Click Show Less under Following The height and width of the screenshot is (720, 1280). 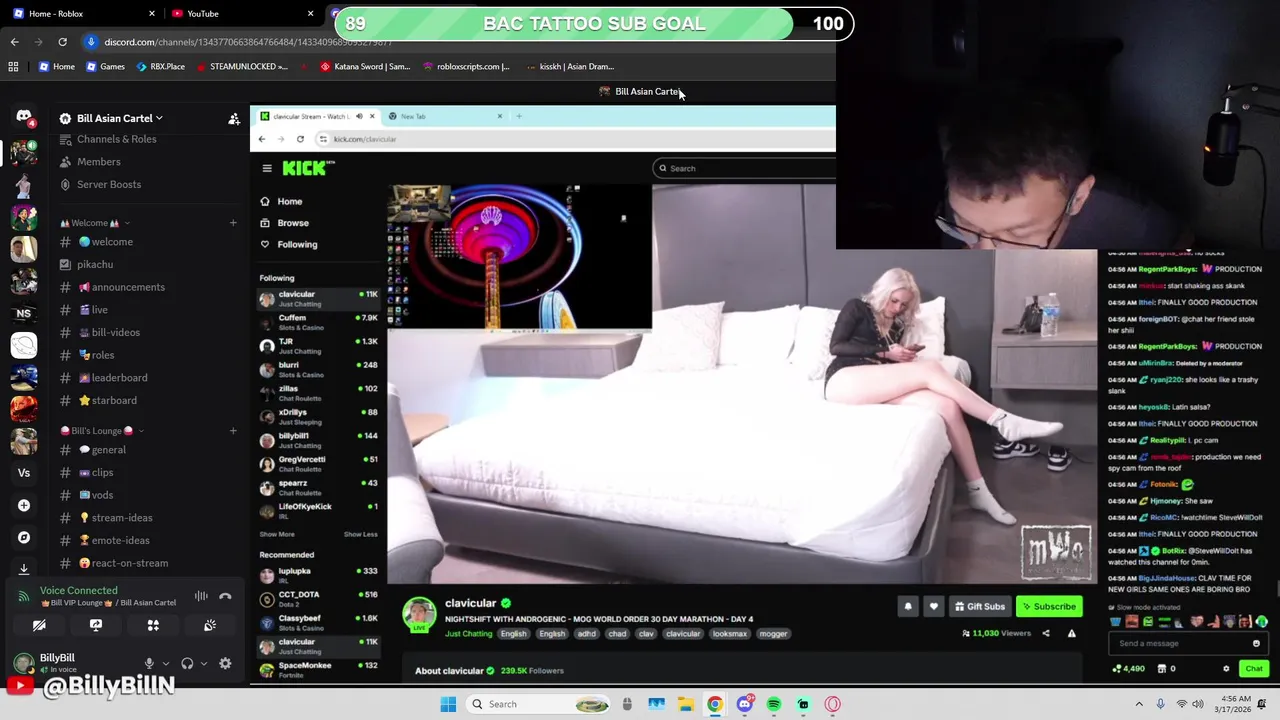point(361,534)
